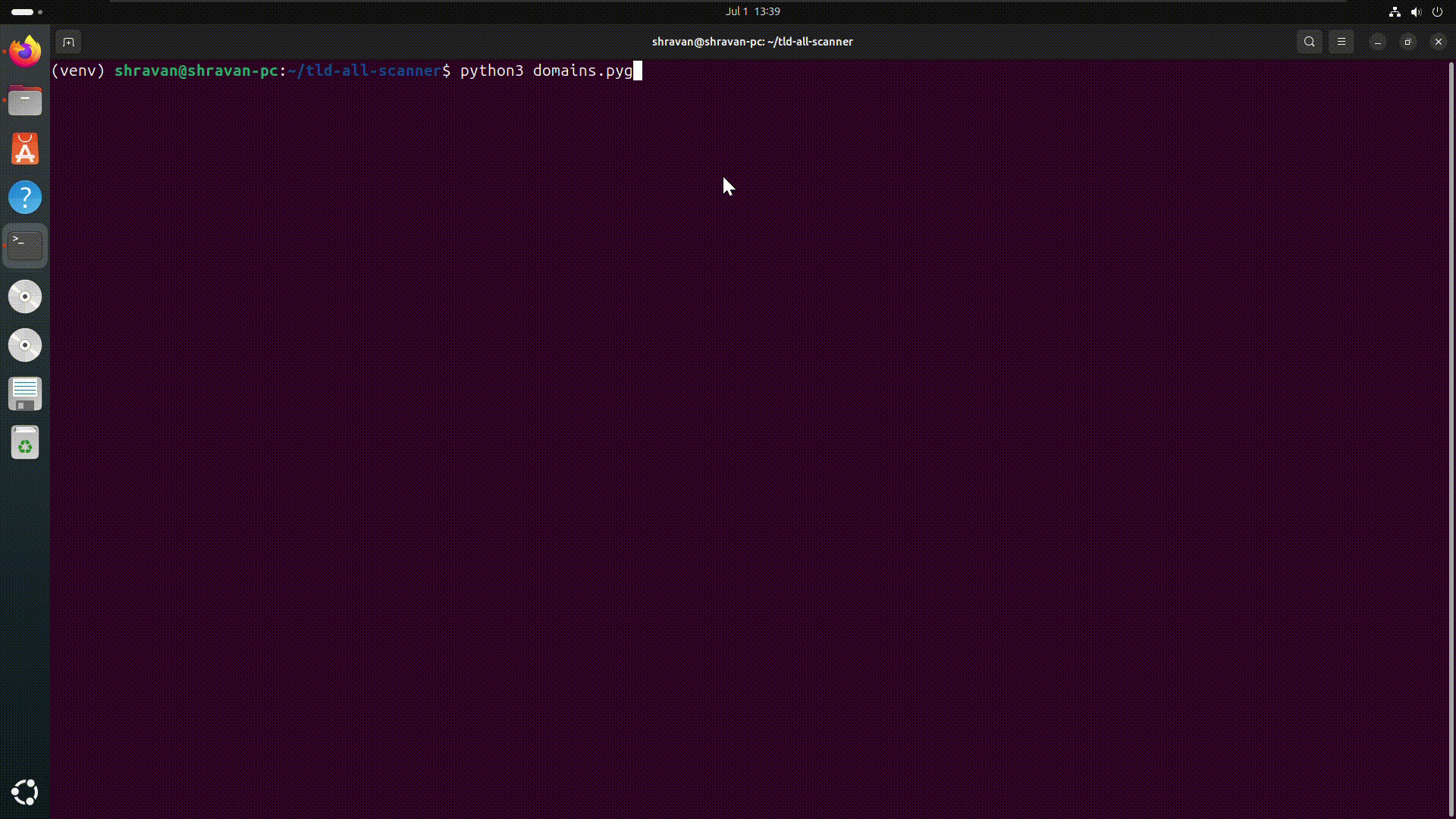
Task: Open the floppy save drive icon
Action: click(x=25, y=394)
